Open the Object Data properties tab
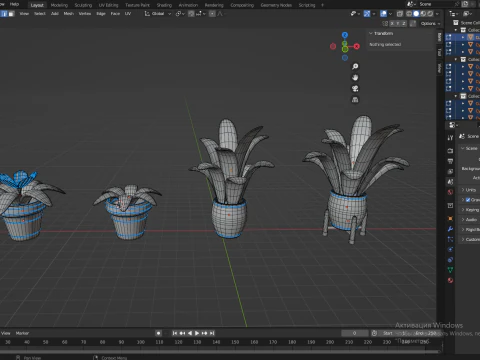Viewport: 480px width, 360px height. [x=450, y=270]
